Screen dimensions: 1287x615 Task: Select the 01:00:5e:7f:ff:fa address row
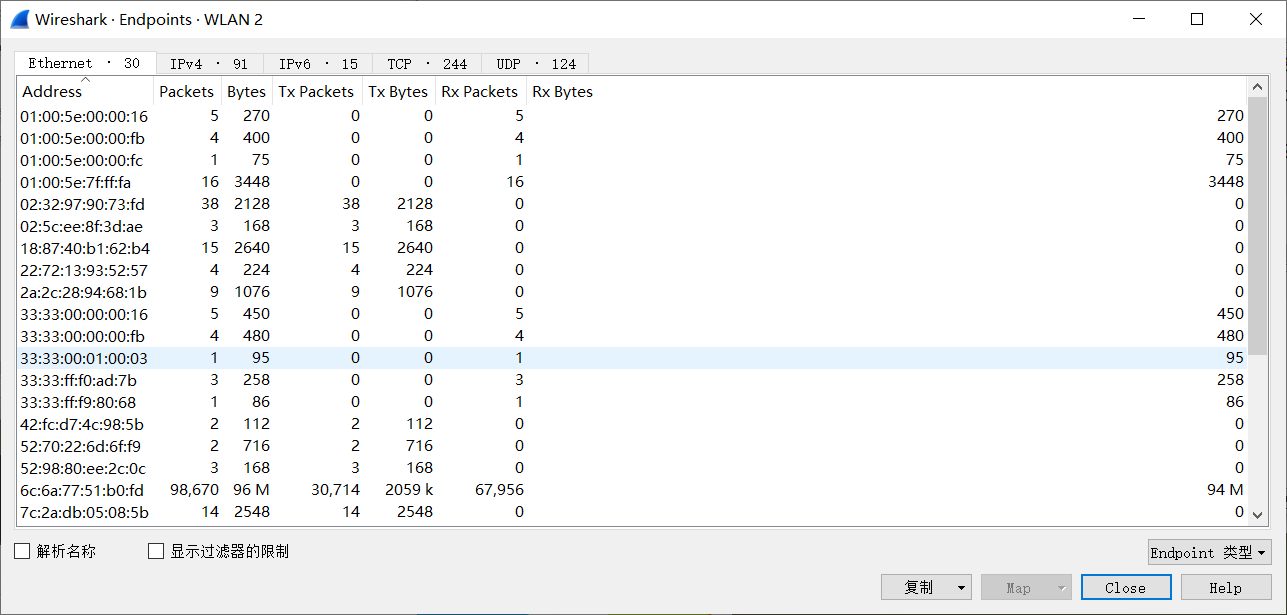tap(76, 182)
